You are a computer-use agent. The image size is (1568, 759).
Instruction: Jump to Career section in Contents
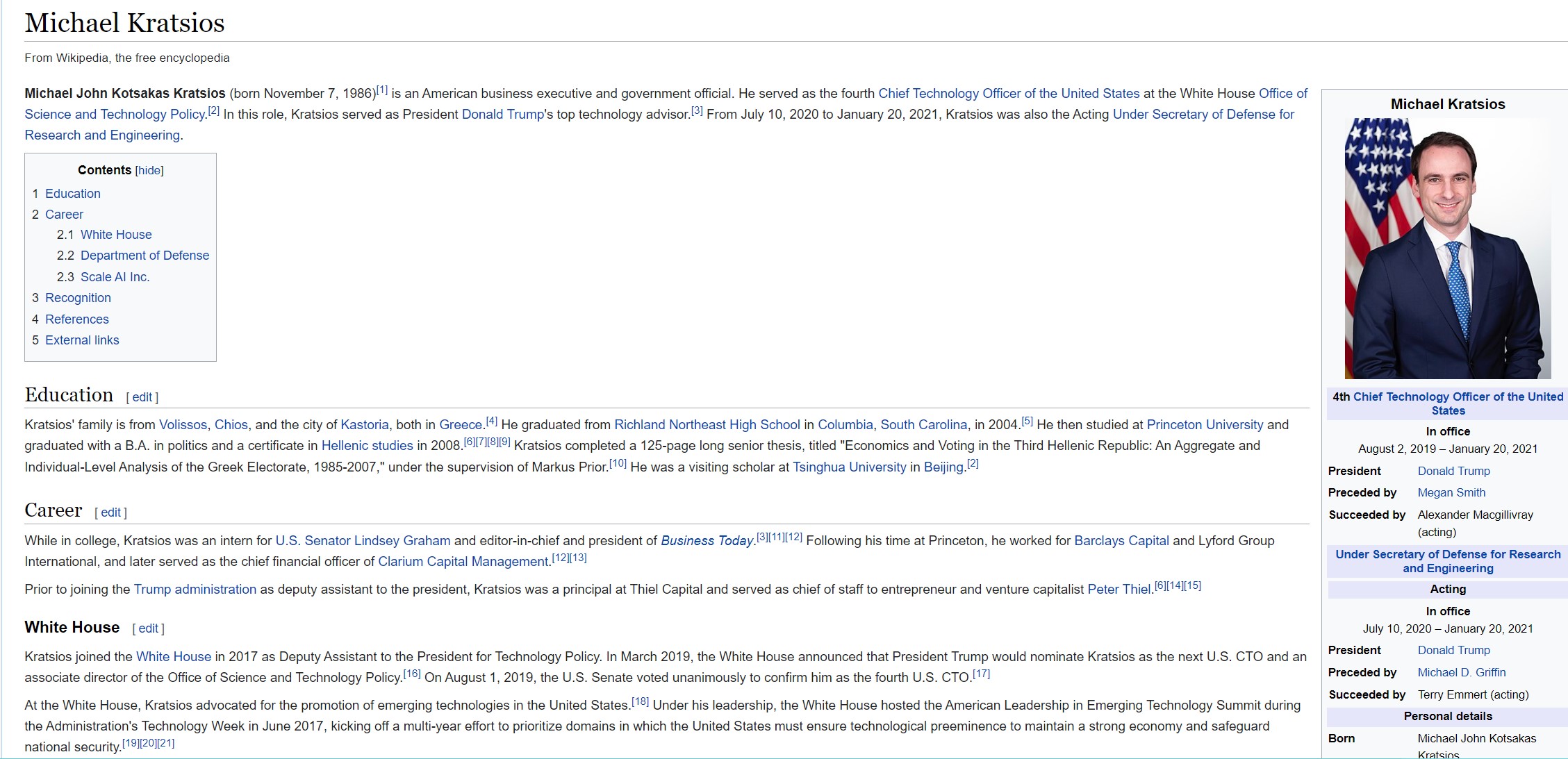(x=64, y=215)
